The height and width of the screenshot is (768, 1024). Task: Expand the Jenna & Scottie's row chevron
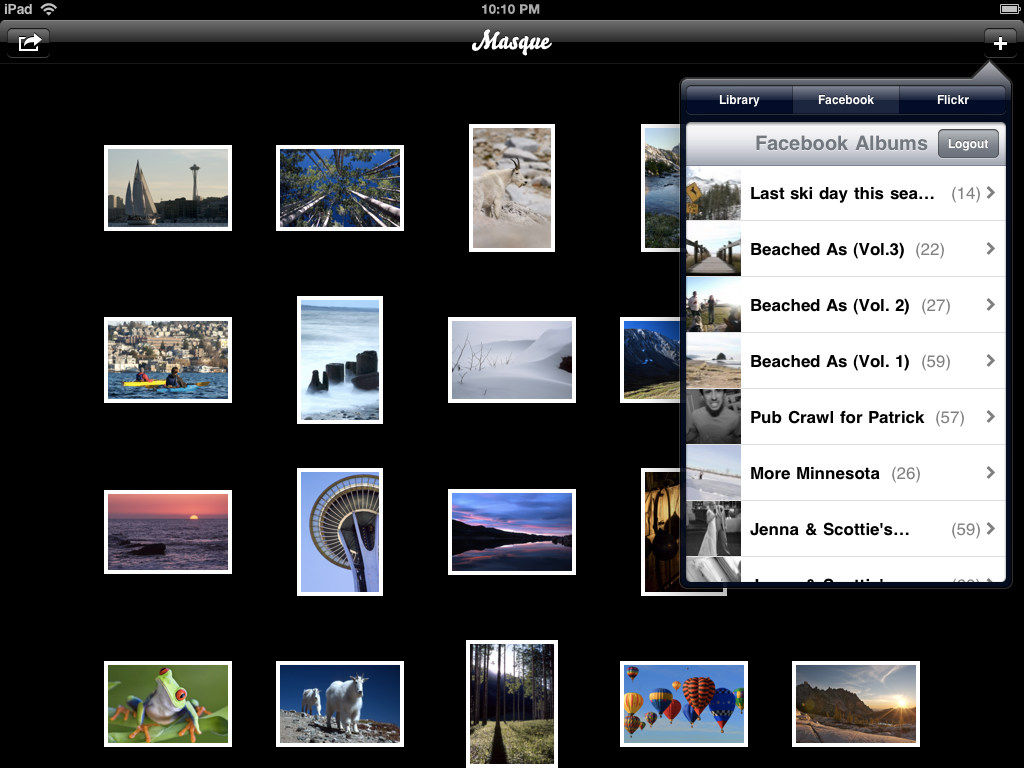coord(991,529)
